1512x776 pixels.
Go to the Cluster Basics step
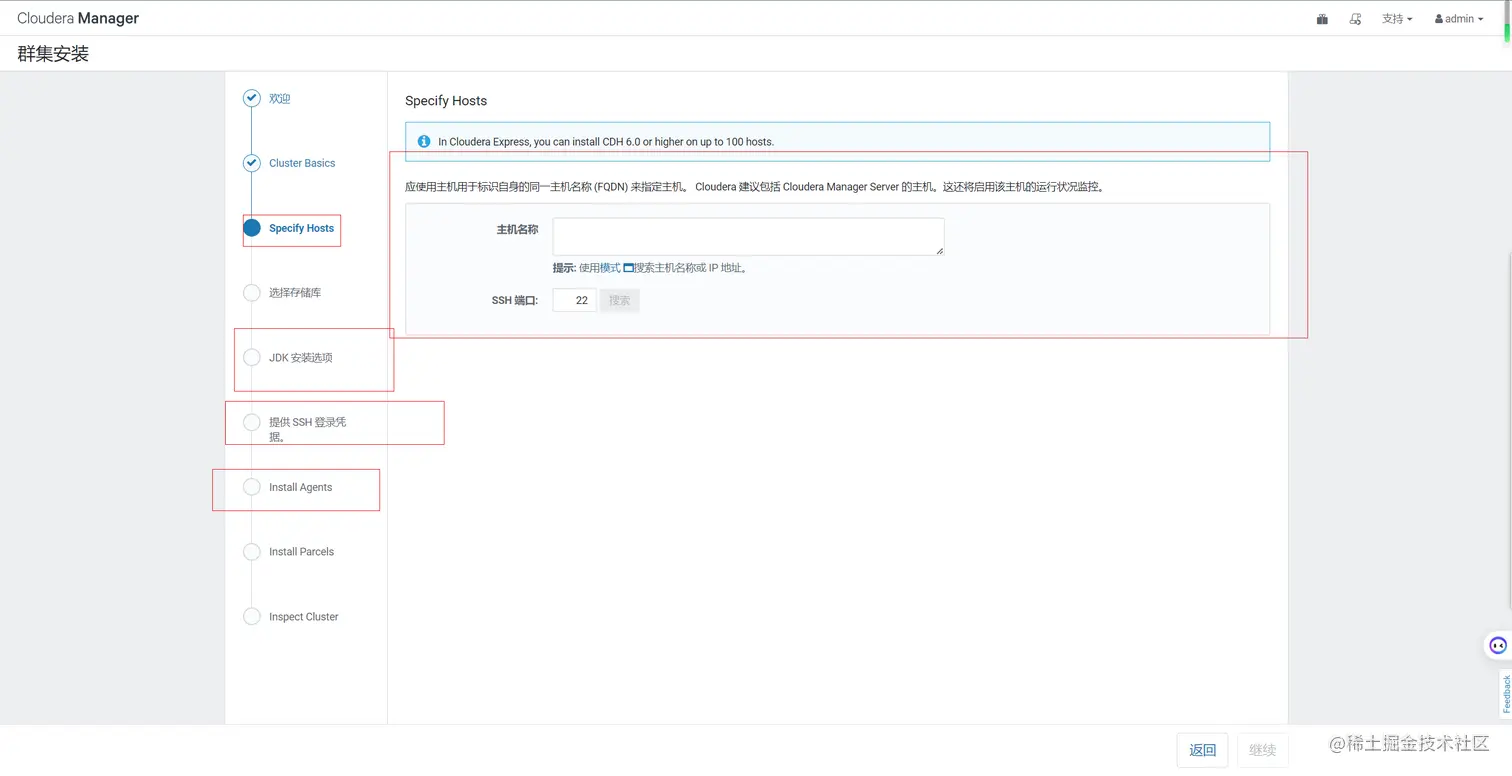302,163
